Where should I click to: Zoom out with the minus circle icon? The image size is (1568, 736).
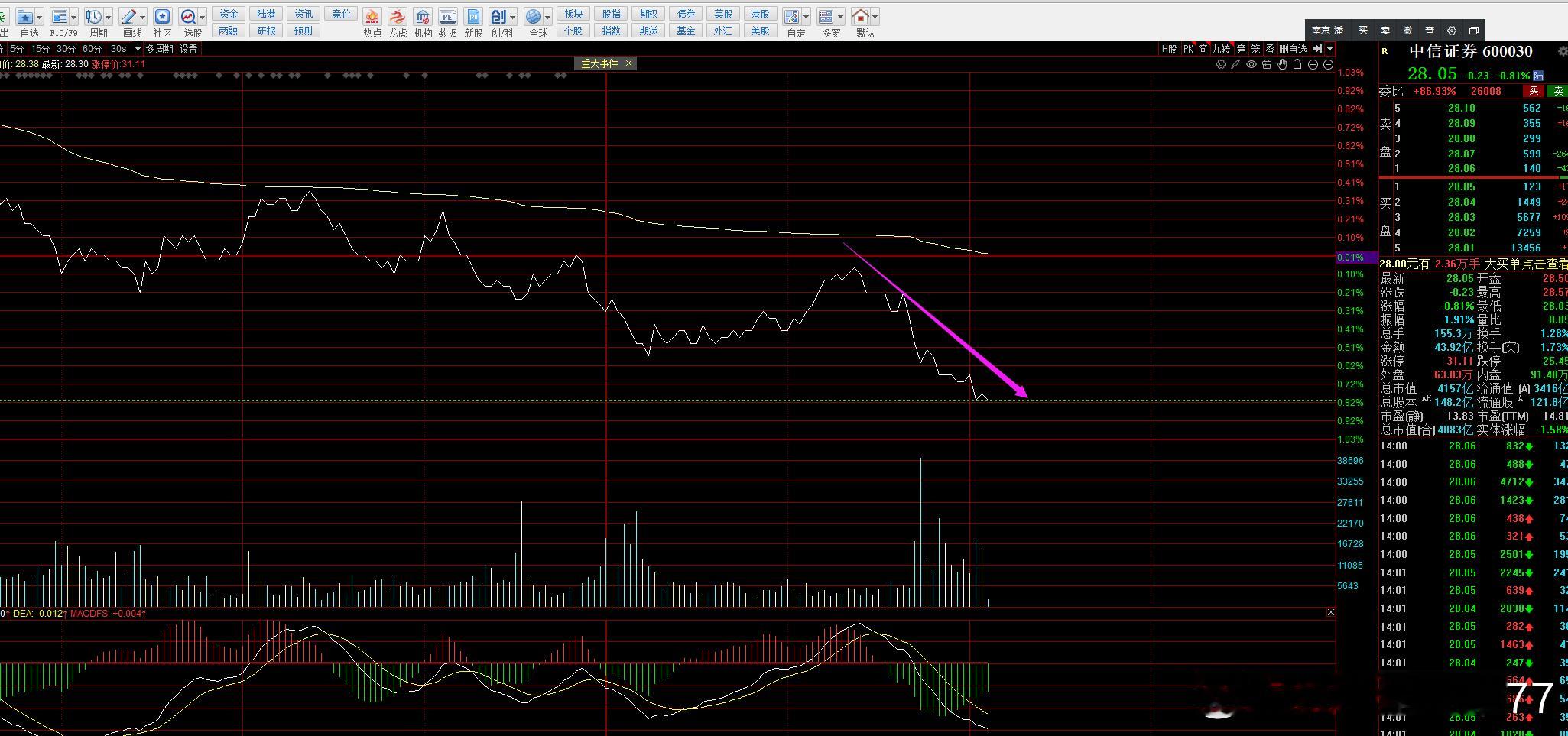click(x=1328, y=64)
